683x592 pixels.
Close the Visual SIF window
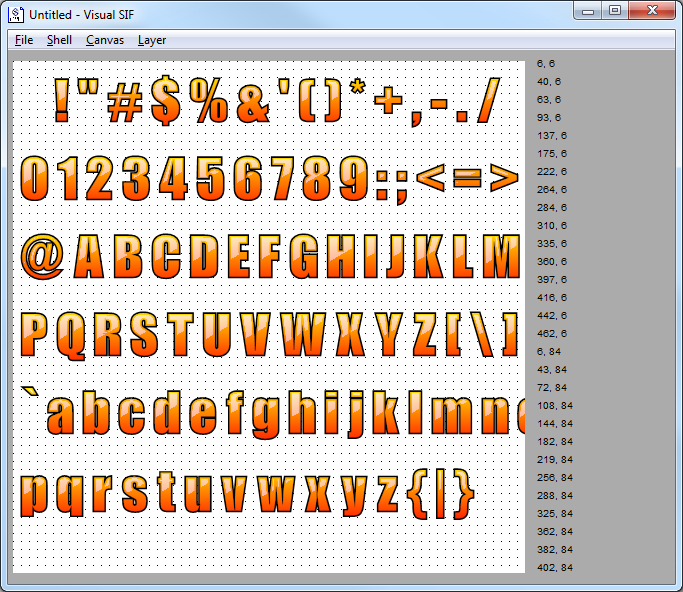[652, 11]
